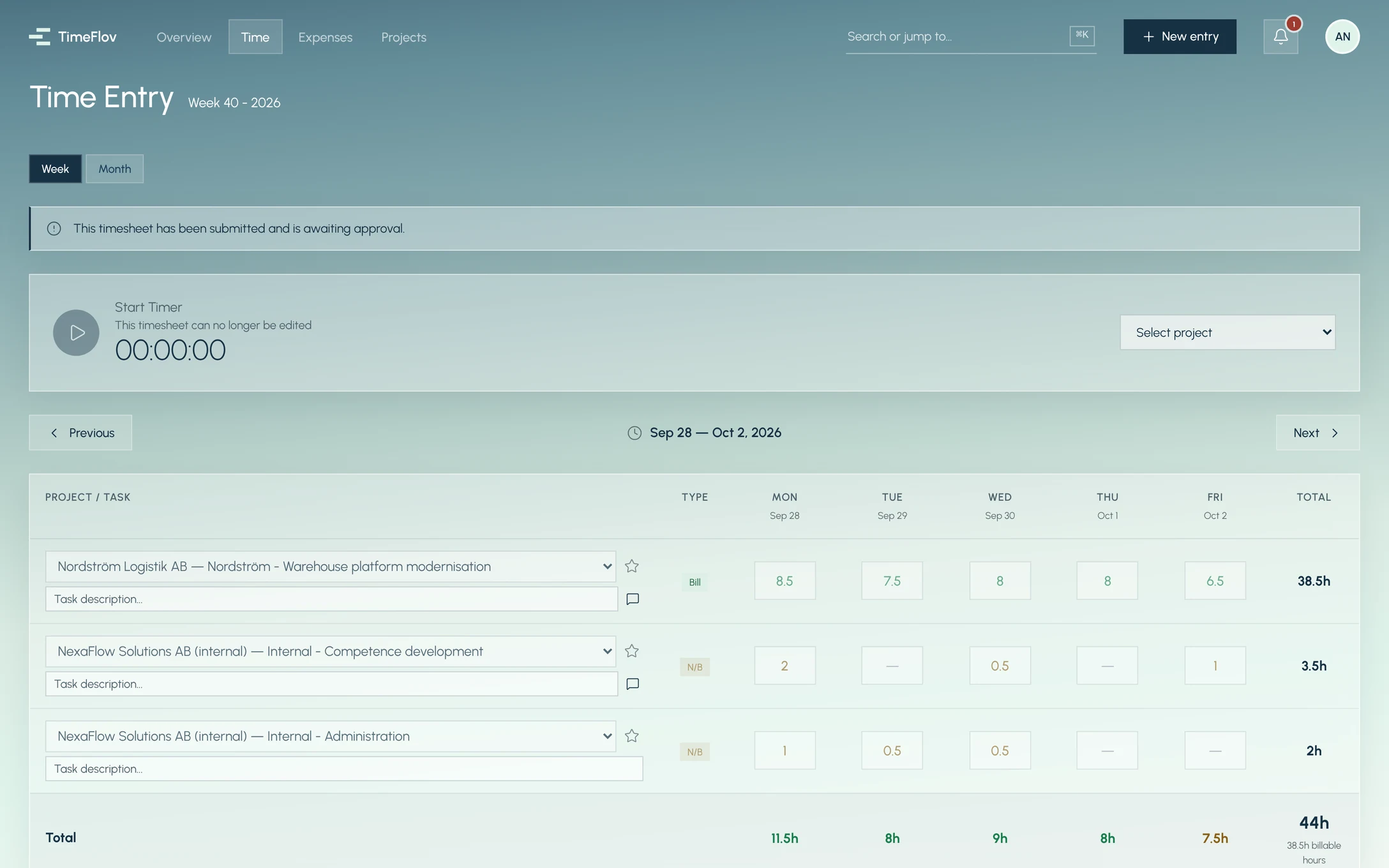Click the clock icon beside date range
Screen dimensions: 1389x868
[x=634, y=433]
